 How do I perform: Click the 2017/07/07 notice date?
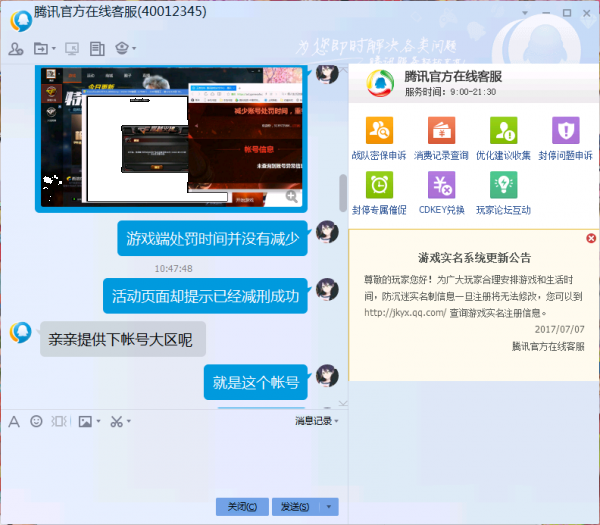coord(559,329)
